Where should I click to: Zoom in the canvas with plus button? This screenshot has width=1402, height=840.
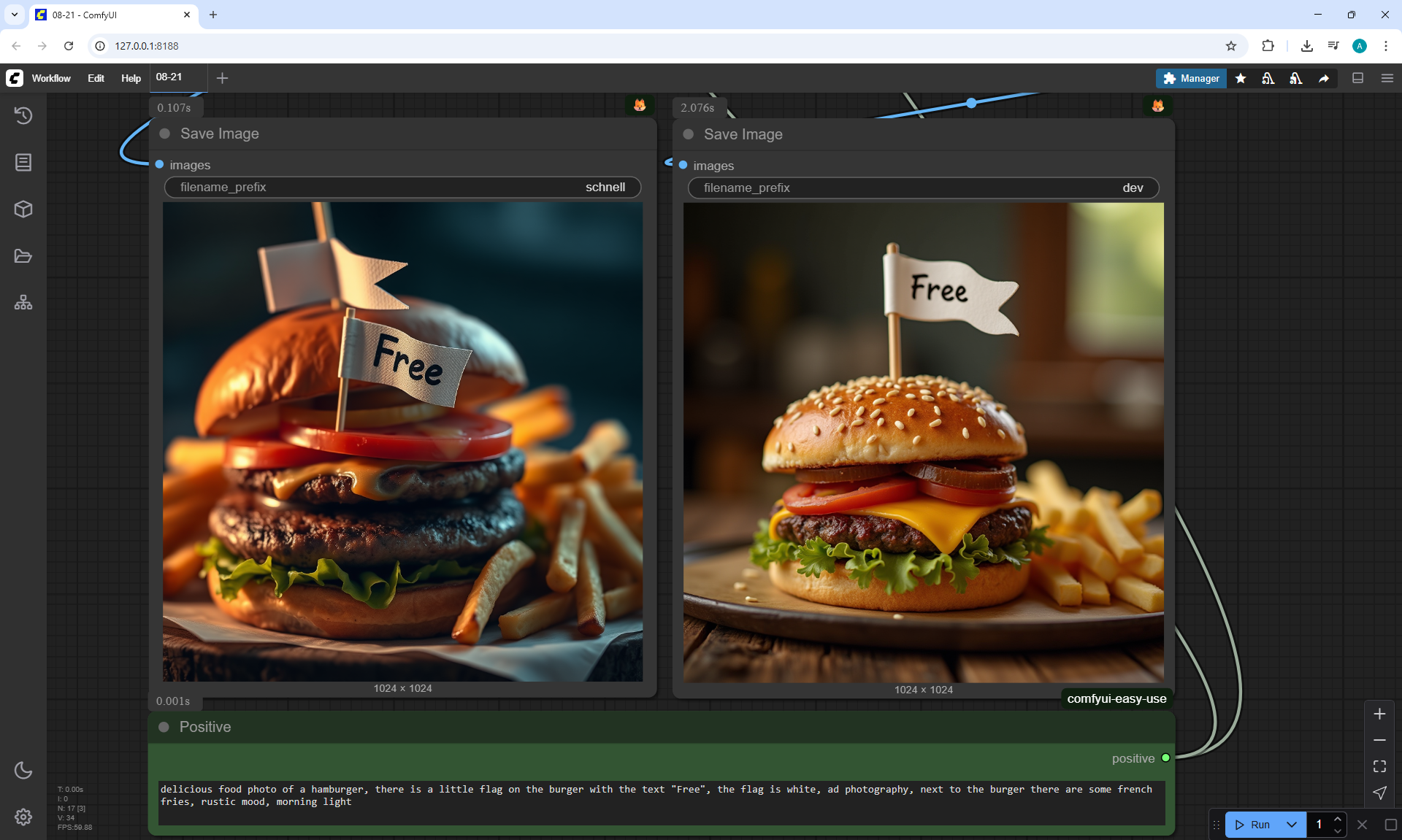coord(1379,714)
